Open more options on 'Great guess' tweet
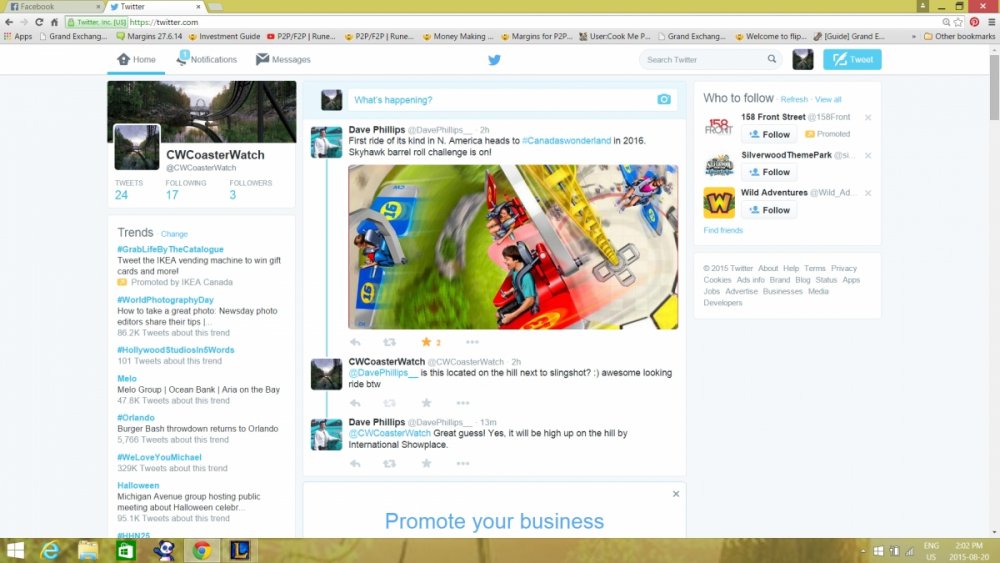 (x=463, y=464)
